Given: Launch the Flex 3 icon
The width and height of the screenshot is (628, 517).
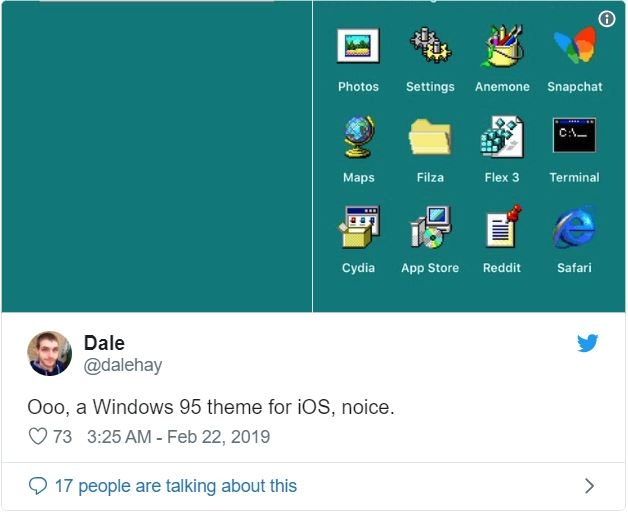Looking at the screenshot, I should click(502, 137).
